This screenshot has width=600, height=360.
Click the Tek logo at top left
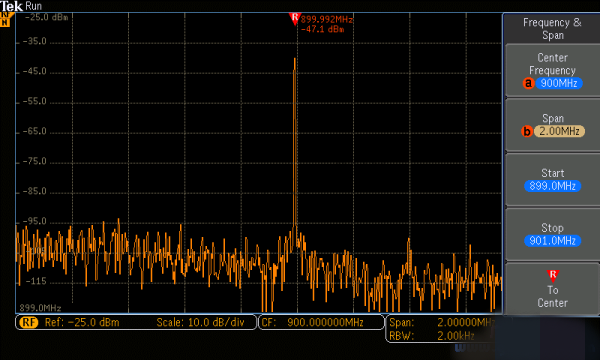pyautogui.click(x=11, y=6)
